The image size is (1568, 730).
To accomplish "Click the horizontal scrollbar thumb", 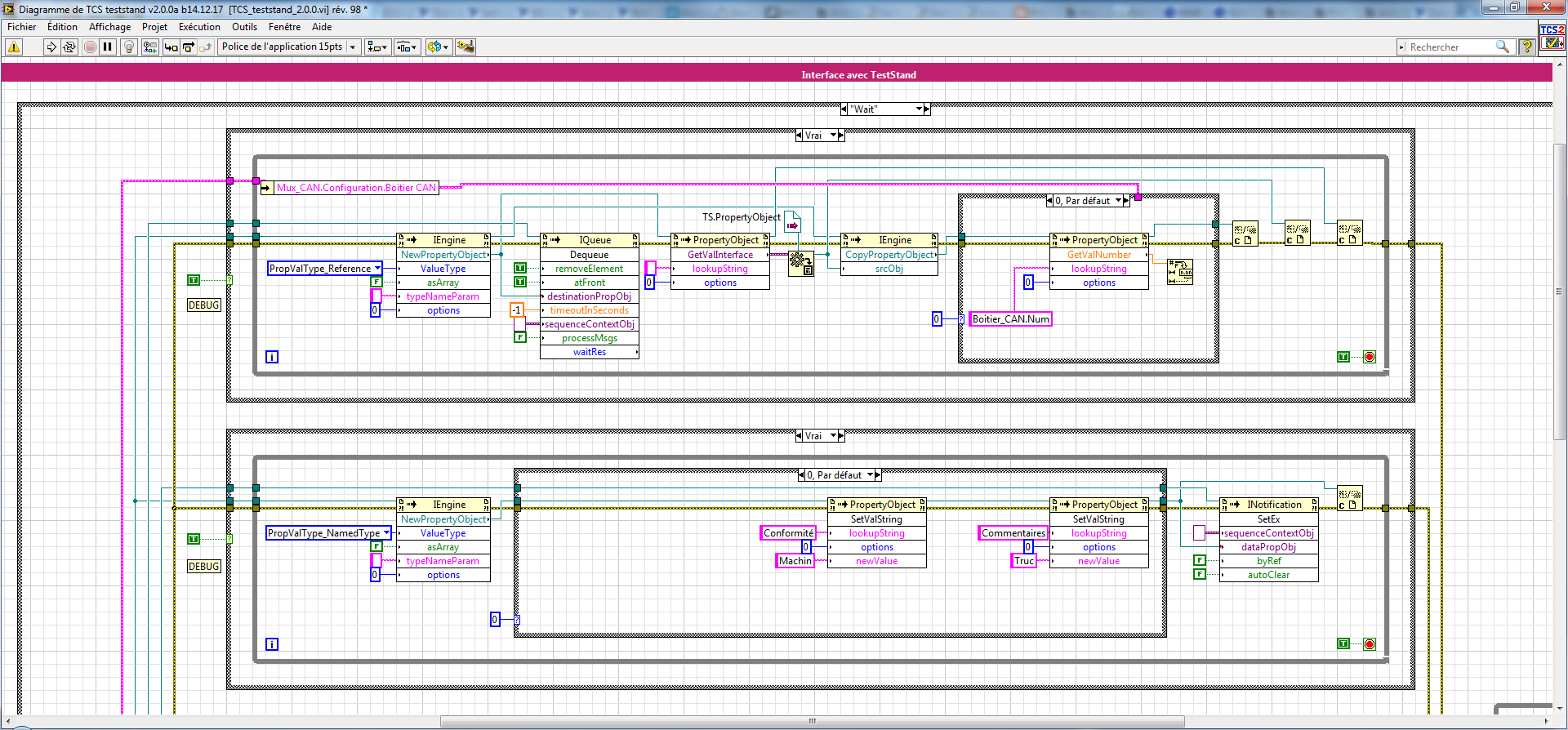I will tap(812, 721).
